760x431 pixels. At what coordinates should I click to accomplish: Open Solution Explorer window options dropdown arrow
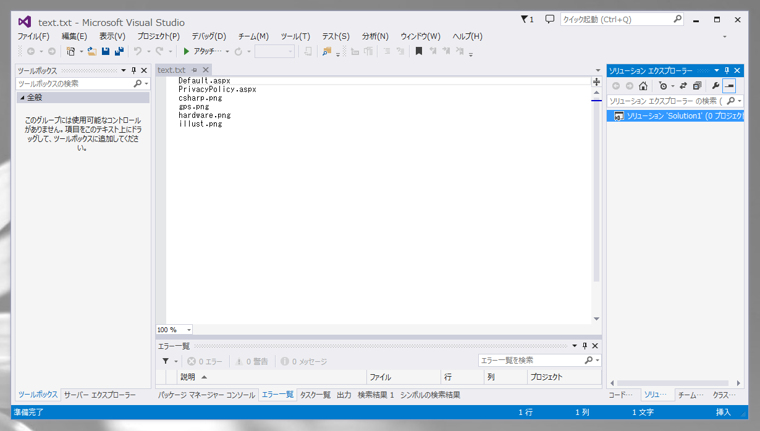(716, 70)
